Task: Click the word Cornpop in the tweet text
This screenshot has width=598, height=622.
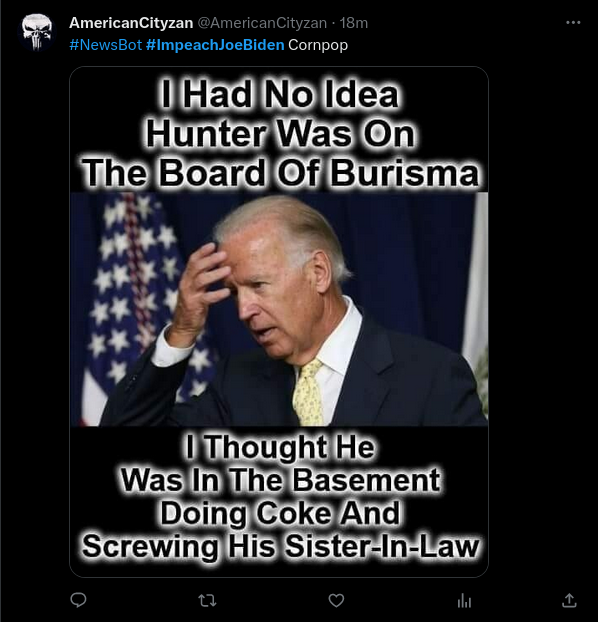Action: pyautogui.click(x=318, y=45)
